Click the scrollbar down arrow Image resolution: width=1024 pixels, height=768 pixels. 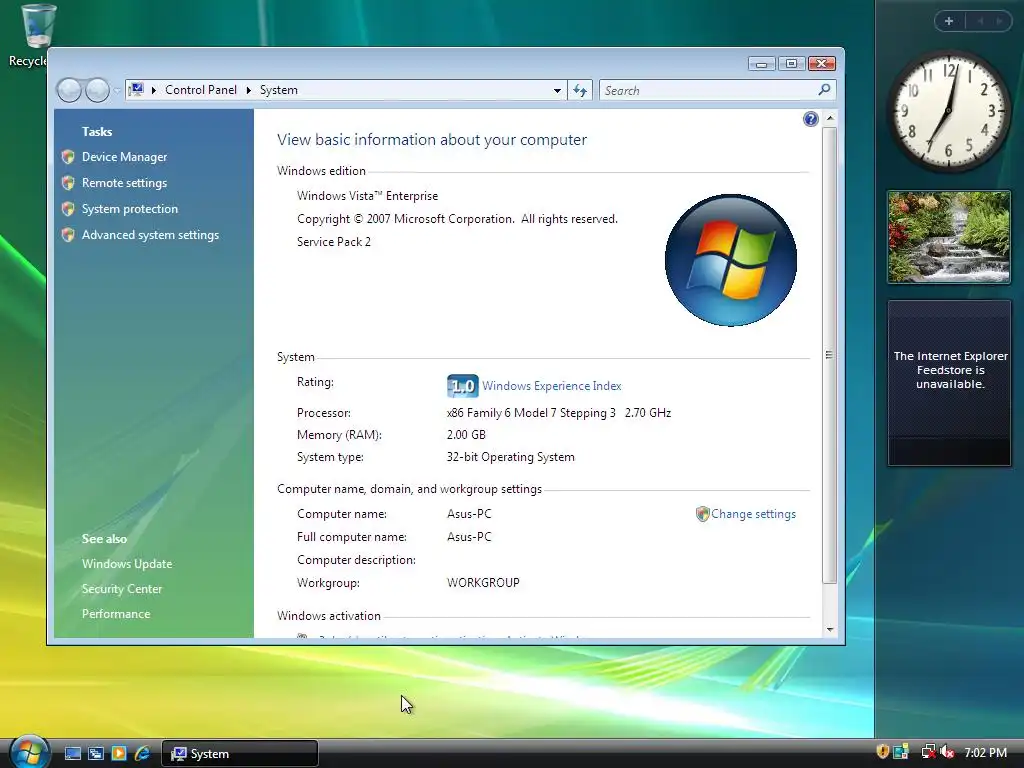(x=829, y=630)
